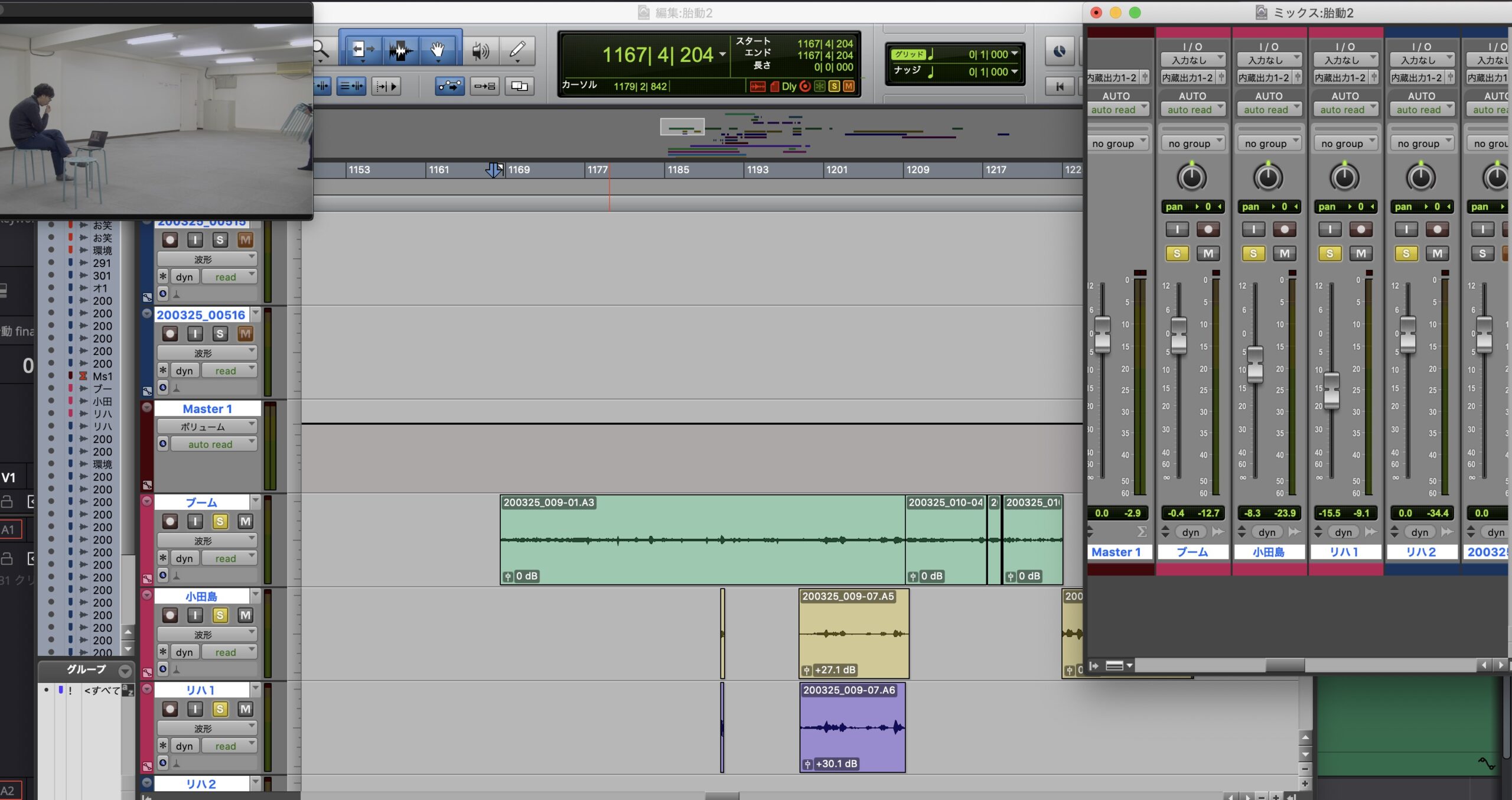The height and width of the screenshot is (800, 1512).
Task: Mute the 小田島 track in edit window
Action: click(x=245, y=615)
